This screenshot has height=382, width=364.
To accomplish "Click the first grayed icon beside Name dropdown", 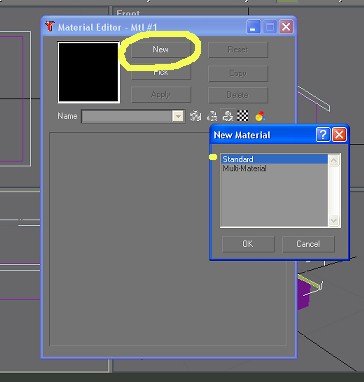I will click(x=195, y=116).
